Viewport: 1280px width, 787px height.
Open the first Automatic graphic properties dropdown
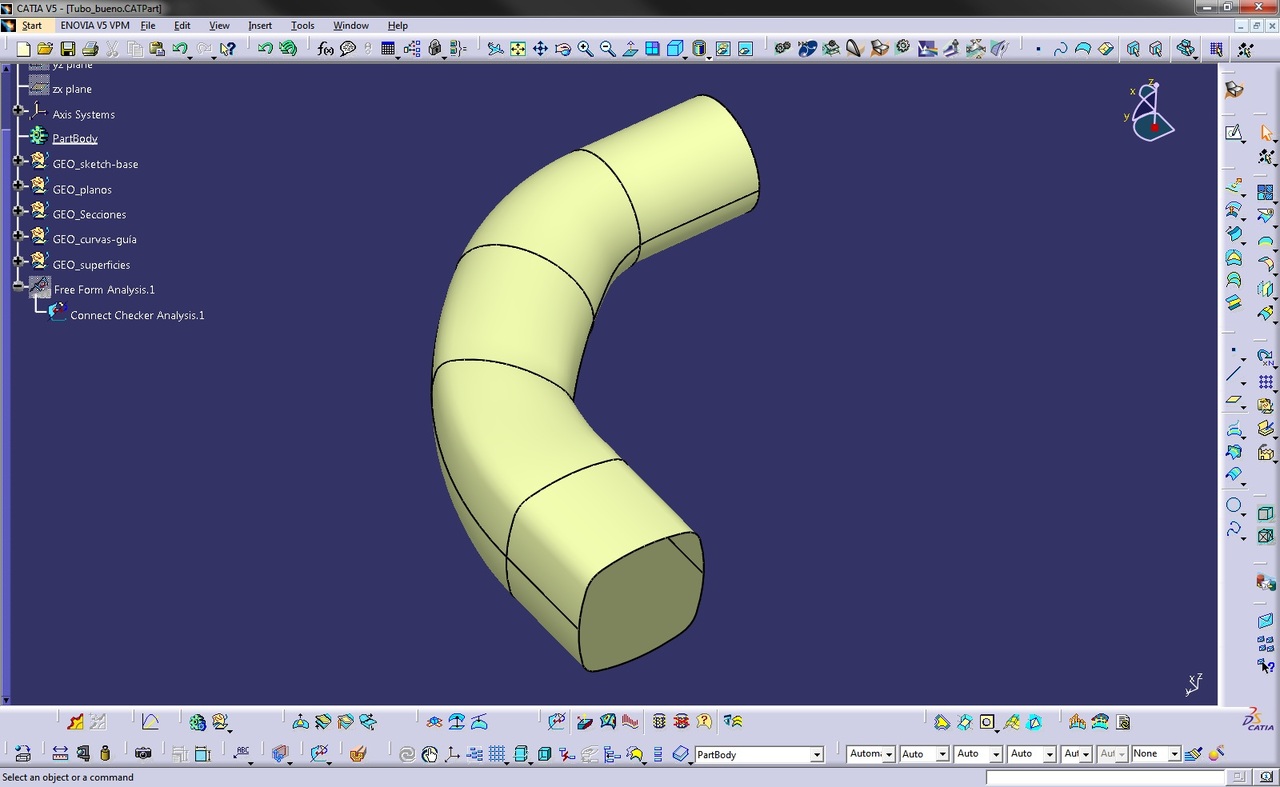point(889,754)
